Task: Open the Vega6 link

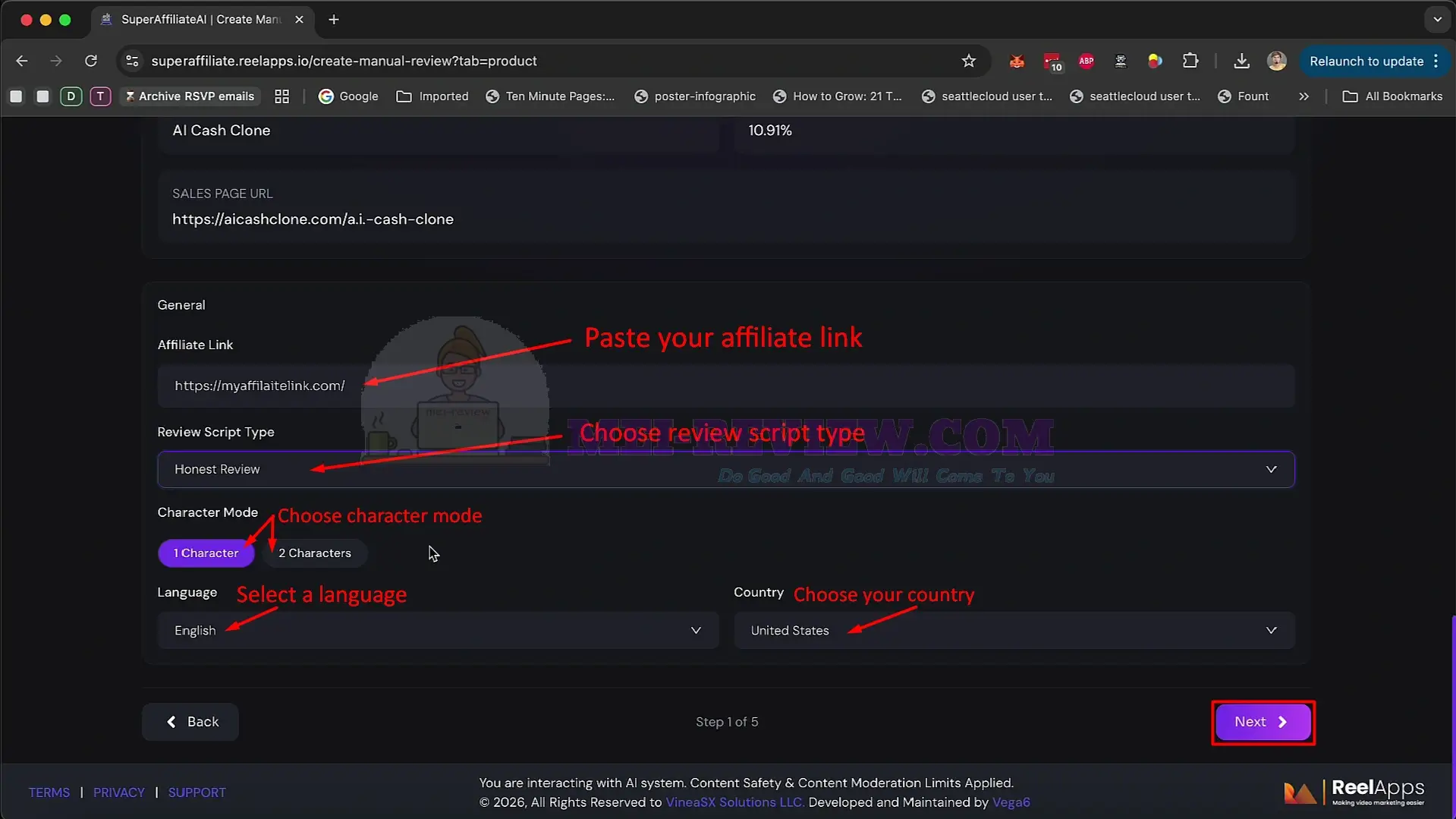Action: [1011, 802]
